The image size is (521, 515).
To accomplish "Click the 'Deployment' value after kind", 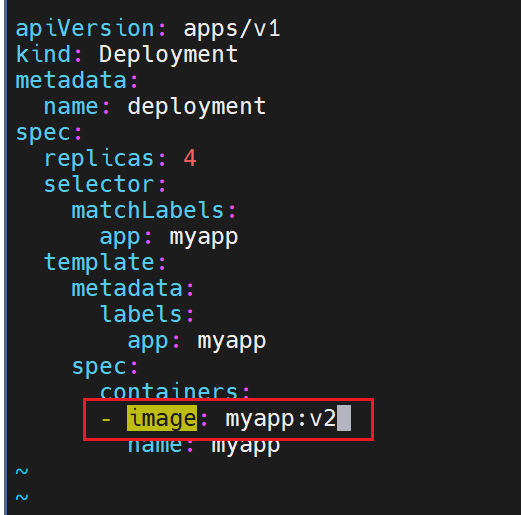I will pos(169,55).
